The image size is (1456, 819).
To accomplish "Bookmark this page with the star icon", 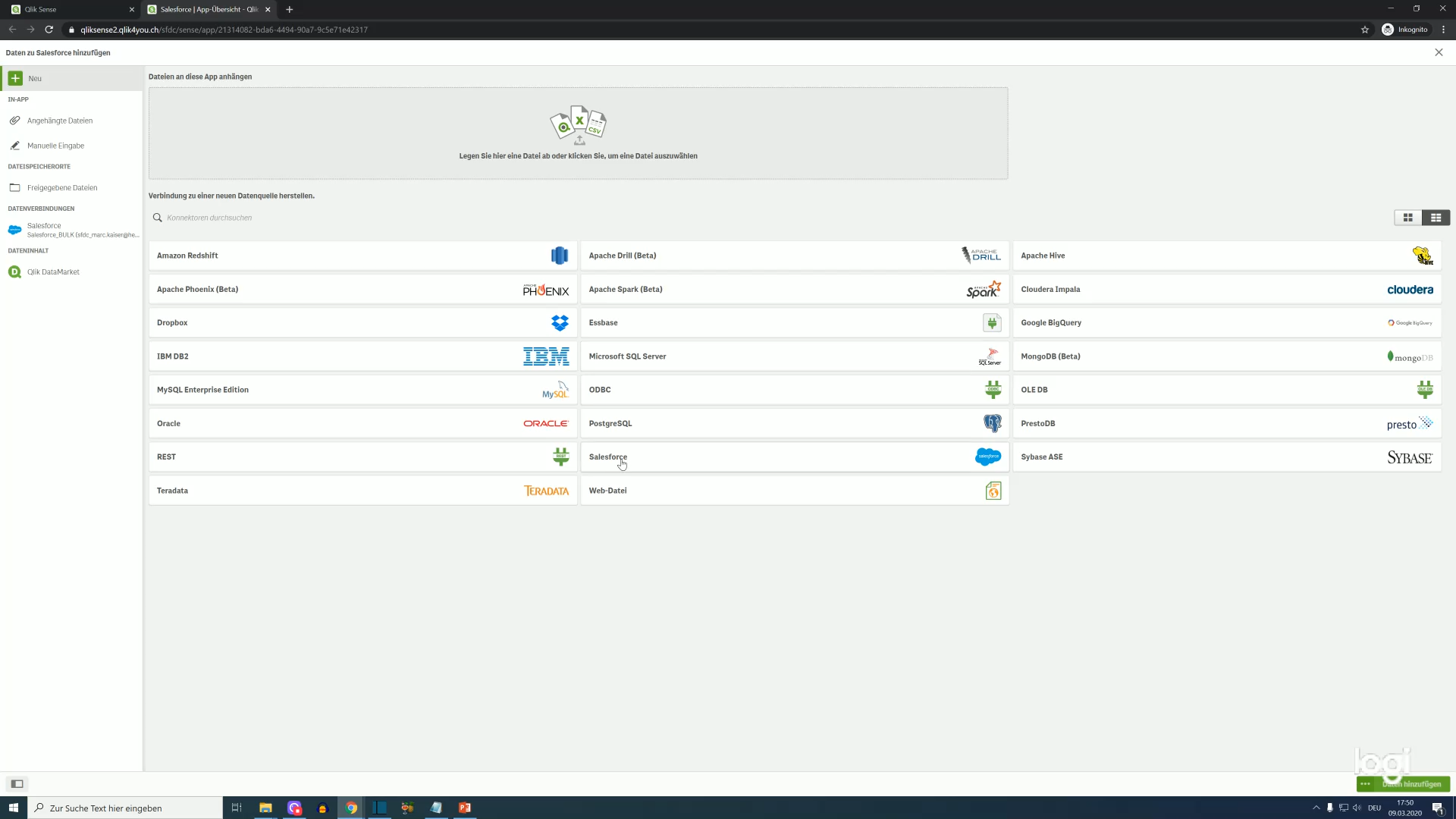I will point(1365,30).
